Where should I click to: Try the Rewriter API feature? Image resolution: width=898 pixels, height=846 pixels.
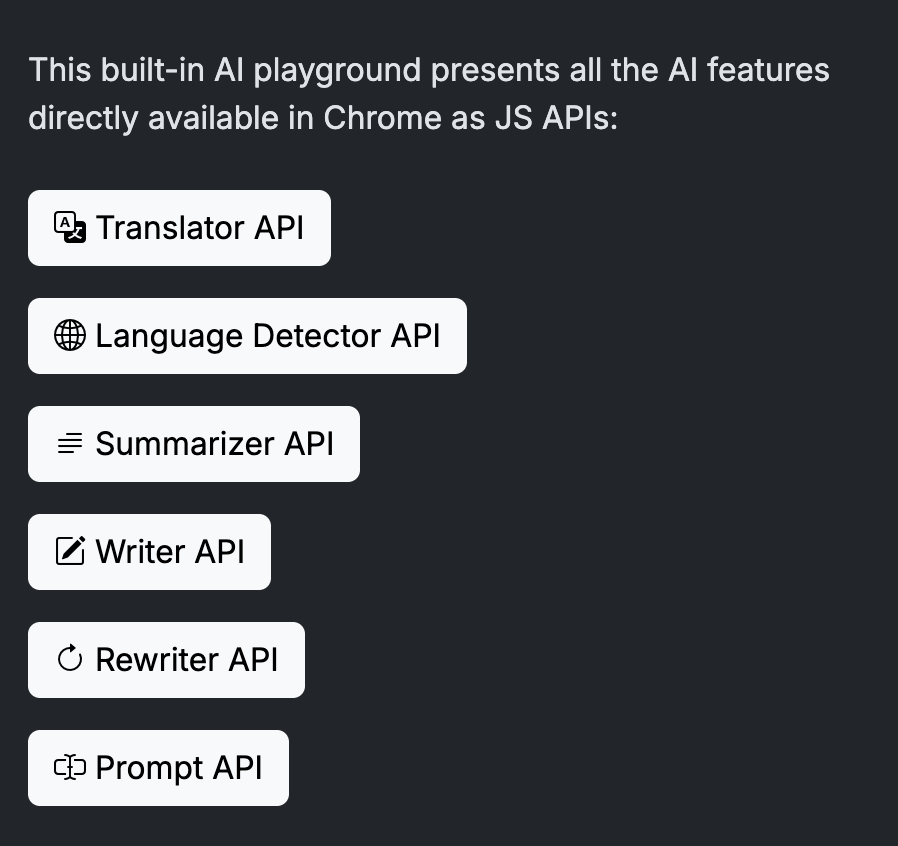tap(166, 659)
